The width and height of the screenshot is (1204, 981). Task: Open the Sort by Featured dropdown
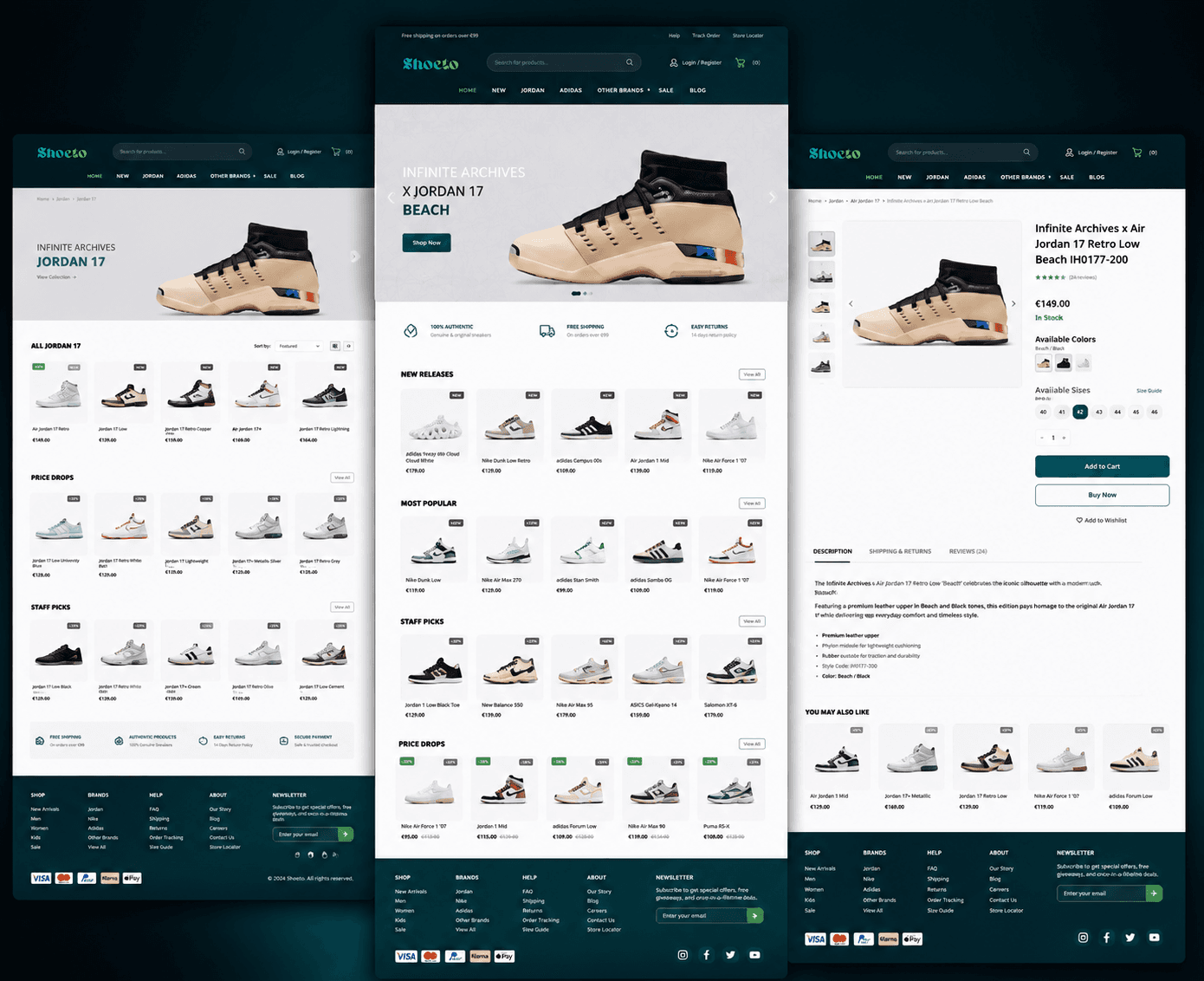tap(300, 346)
